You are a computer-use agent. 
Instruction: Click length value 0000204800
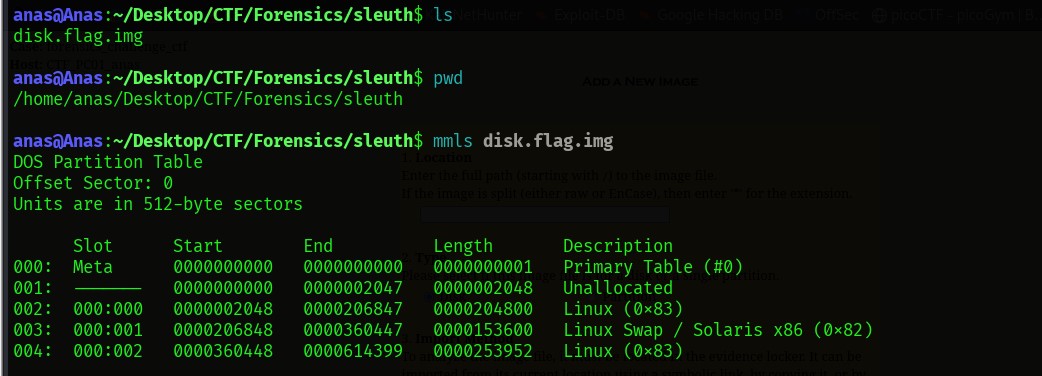tap(483, 309)
